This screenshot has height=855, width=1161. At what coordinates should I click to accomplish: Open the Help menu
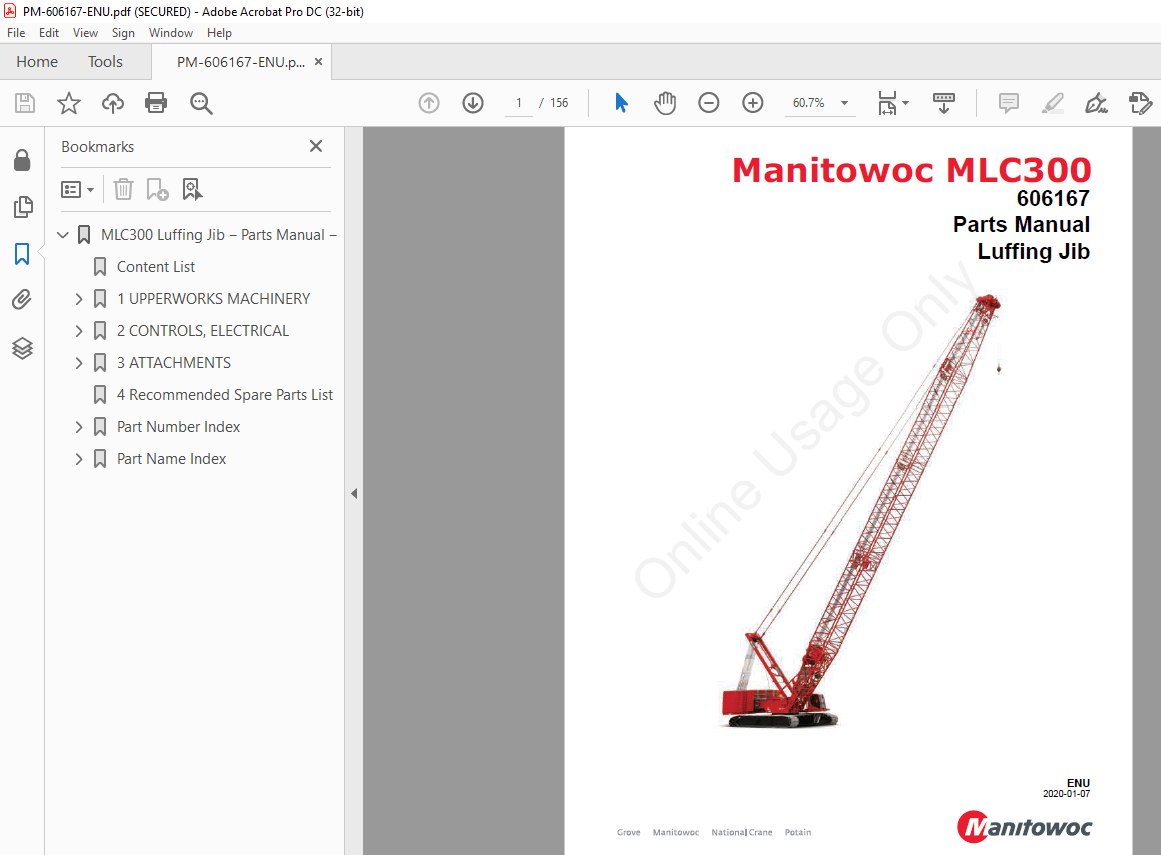[219, 33]
